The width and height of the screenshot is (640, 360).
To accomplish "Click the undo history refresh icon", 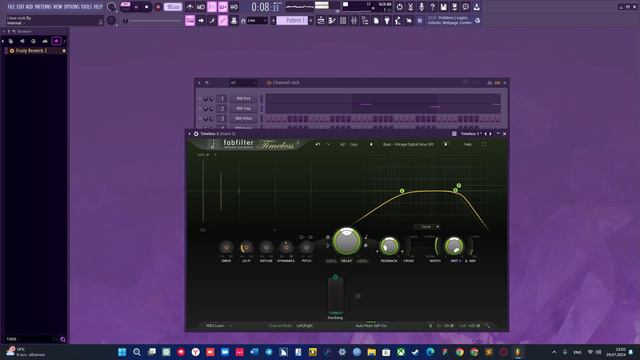I will [x=400, y=7].
